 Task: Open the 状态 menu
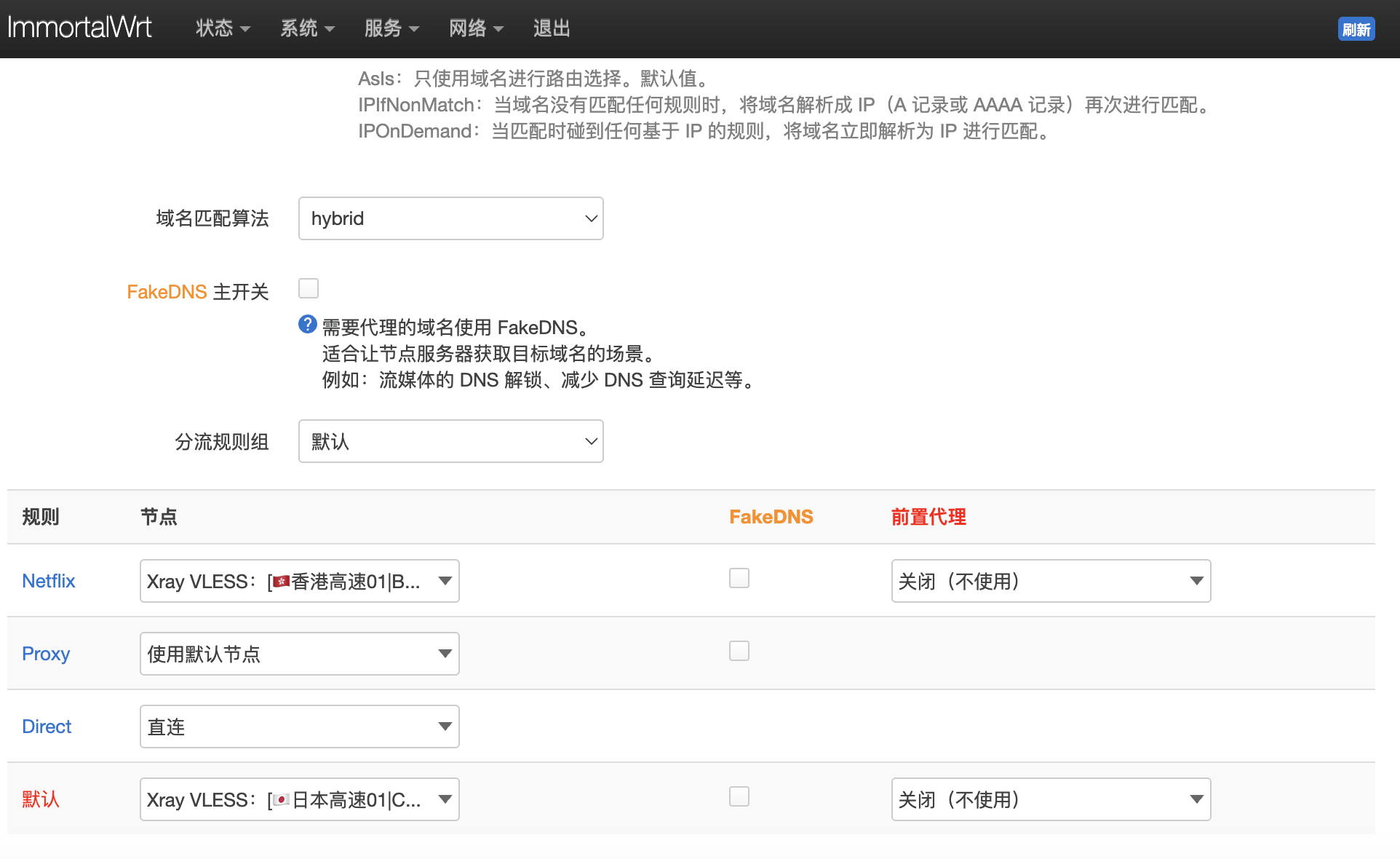(x=223, y=28)
